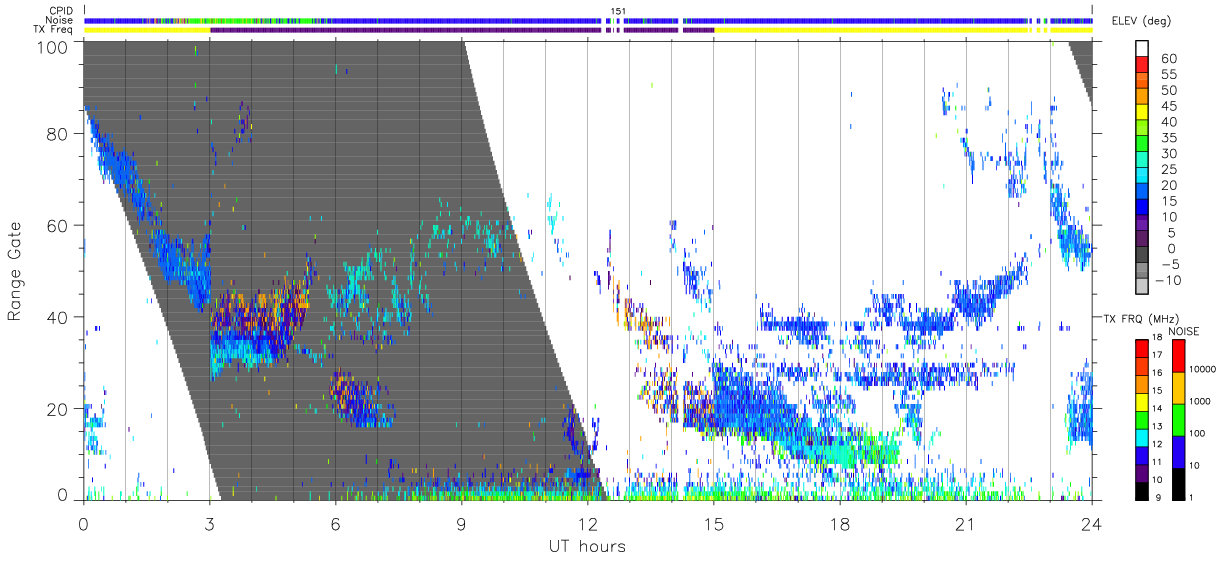
Task: Pick the blue 15–20 segment of the ELEV colorbar
Action: 1144,193
